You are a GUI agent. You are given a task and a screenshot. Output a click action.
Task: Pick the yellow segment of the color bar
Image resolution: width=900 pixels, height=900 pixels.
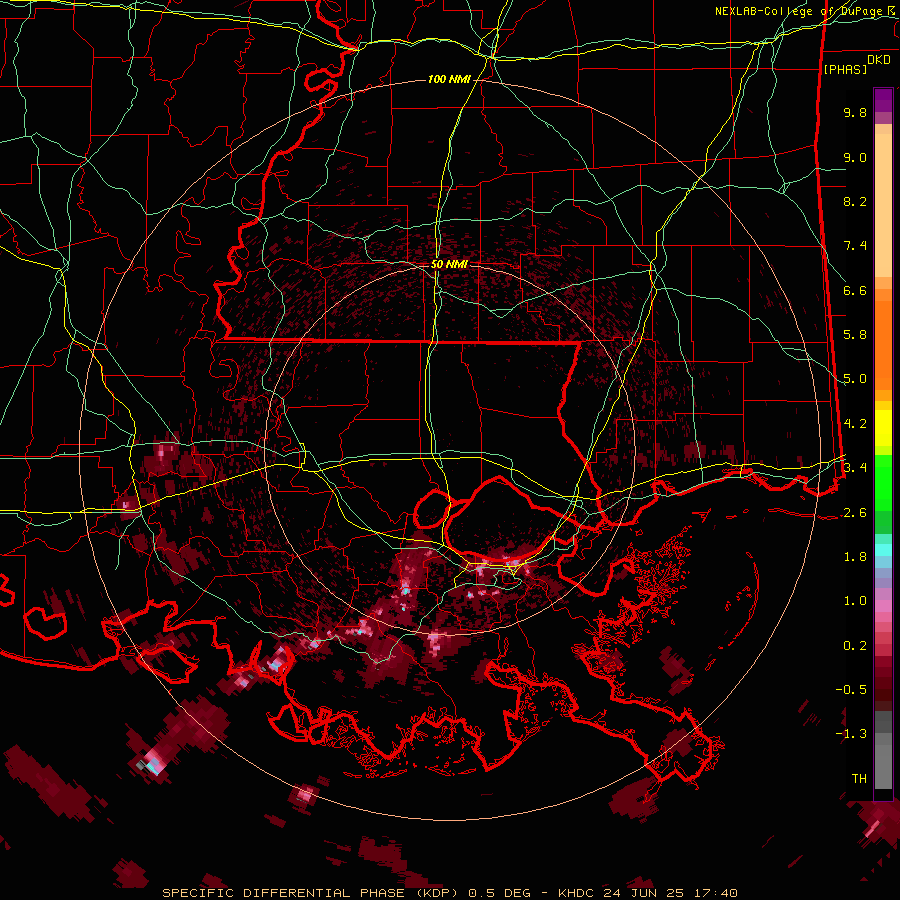click(x=883, y=428)
